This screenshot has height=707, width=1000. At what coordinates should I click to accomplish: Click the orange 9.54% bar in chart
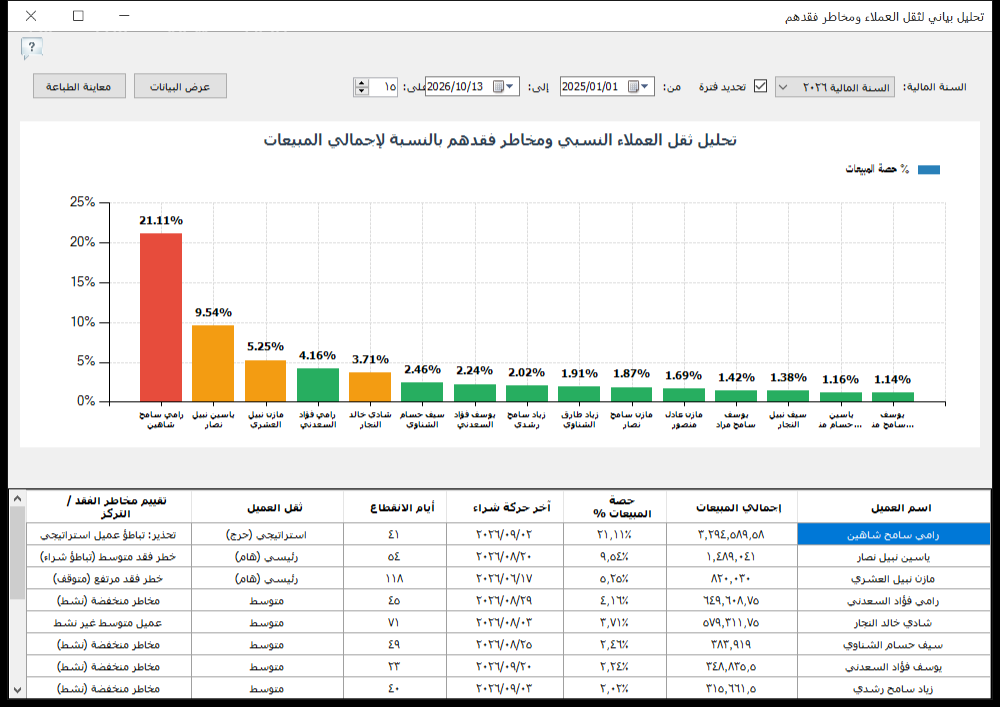(x=213, y=363)
